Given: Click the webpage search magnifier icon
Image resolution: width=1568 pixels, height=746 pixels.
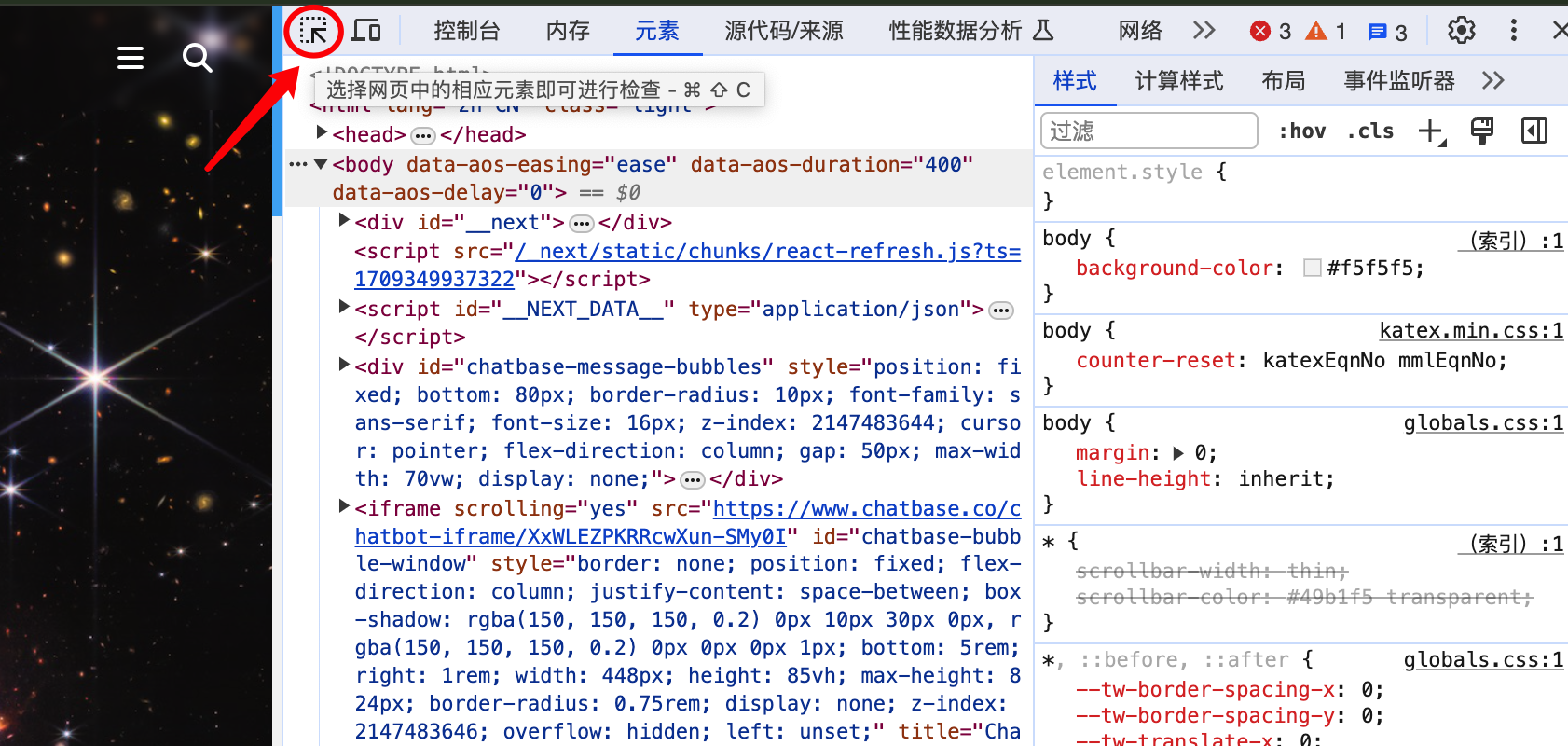Looking at the screenshot, I should [198, 59].
